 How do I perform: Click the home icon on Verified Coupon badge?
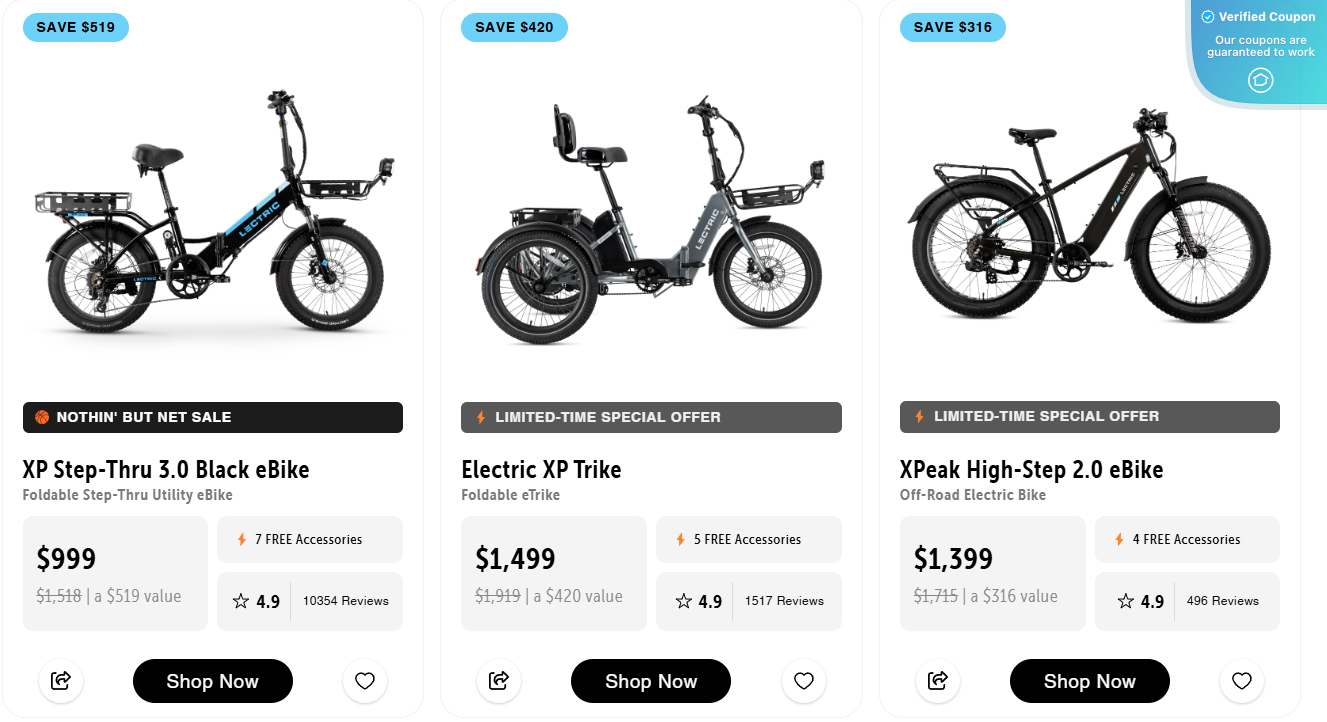tap(1259, 80)
